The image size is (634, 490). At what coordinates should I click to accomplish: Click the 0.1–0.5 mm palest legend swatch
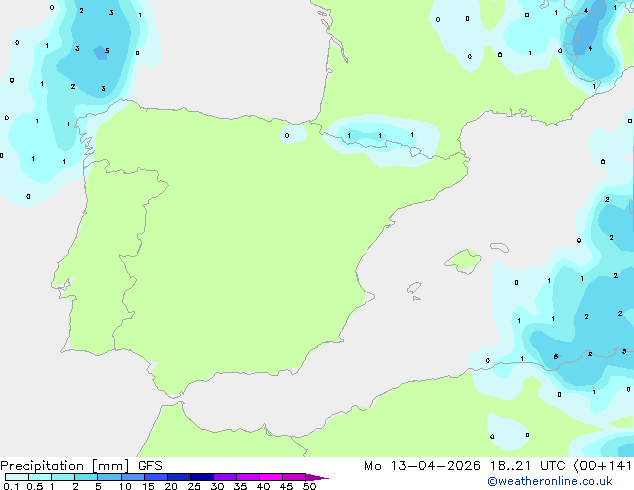[17, 477]
